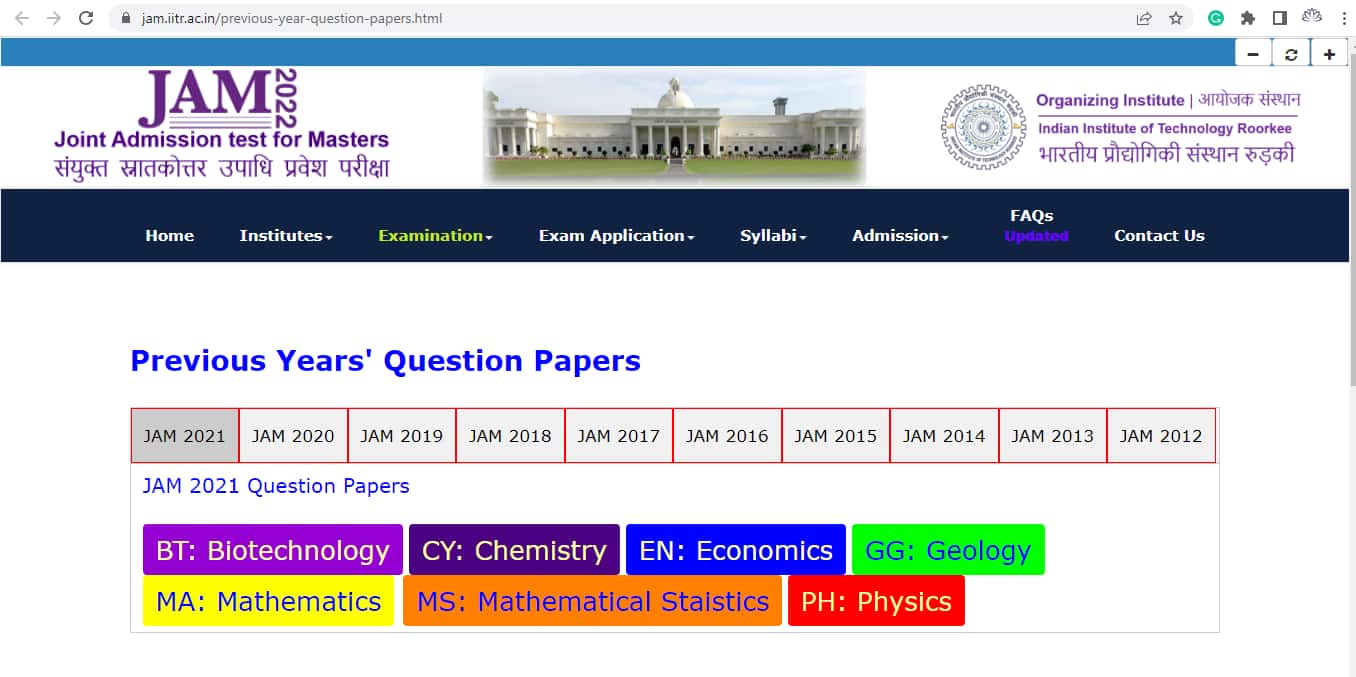This screenshot has height=677, width=1356.
Task: Click the JAM 2021 Question Papers text
Action: tap(276, 486)
